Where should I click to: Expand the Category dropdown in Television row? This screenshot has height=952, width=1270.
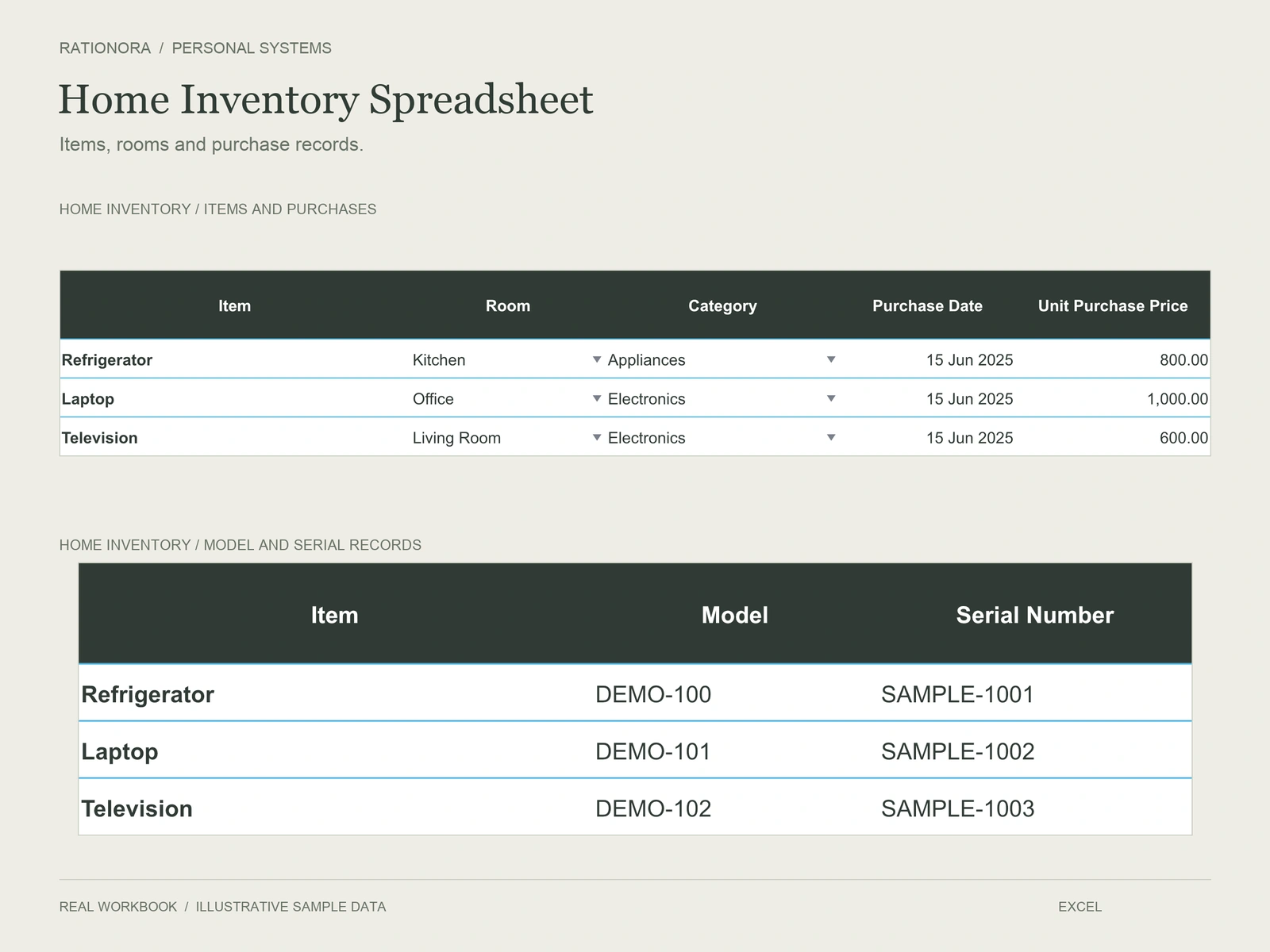tap(831, 438)
